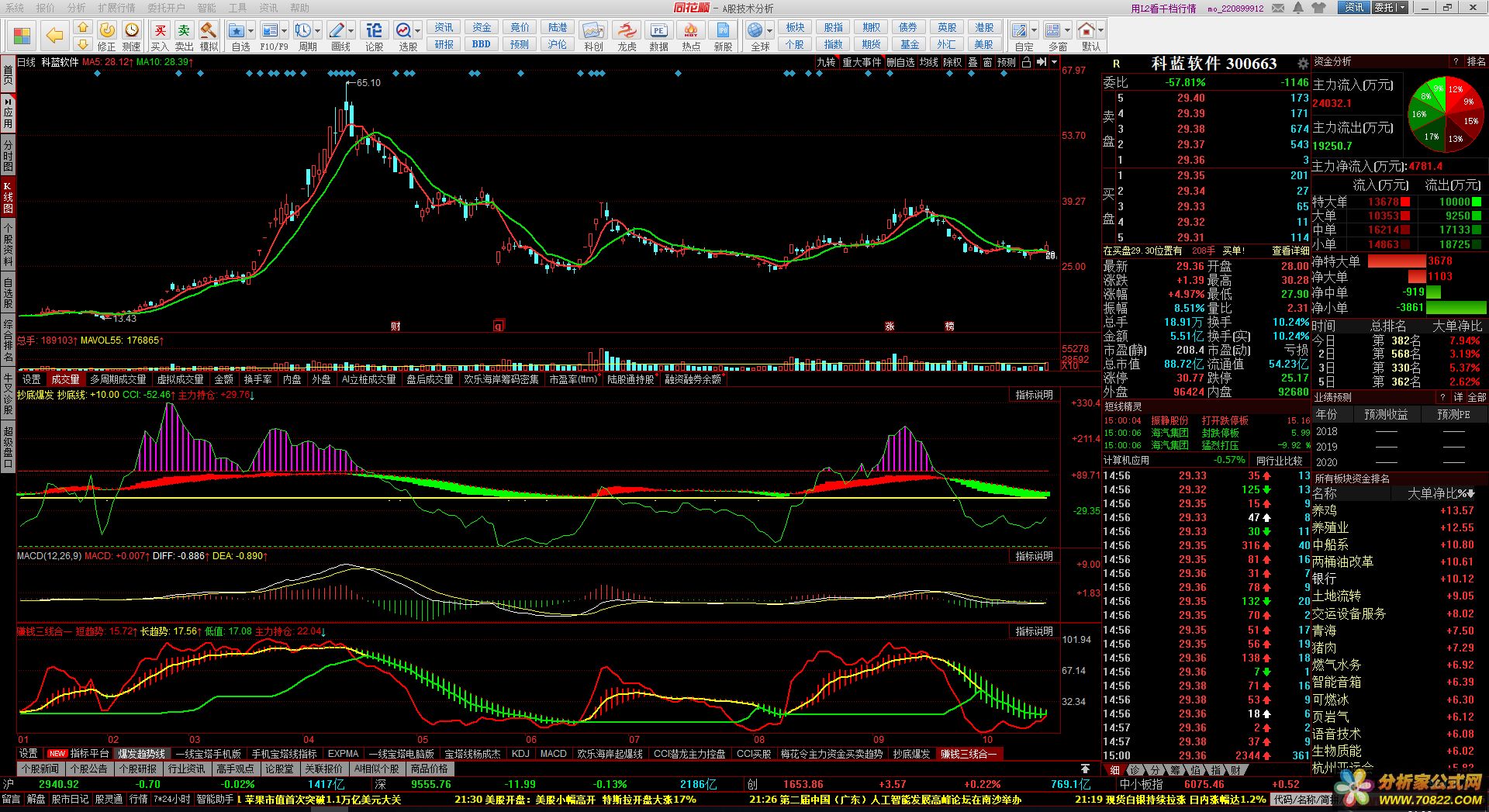This screenshot has height=812, width=1489.
Task: Click 个股新闻 news button
Action: pyautogui.click(x=40, y=769)
